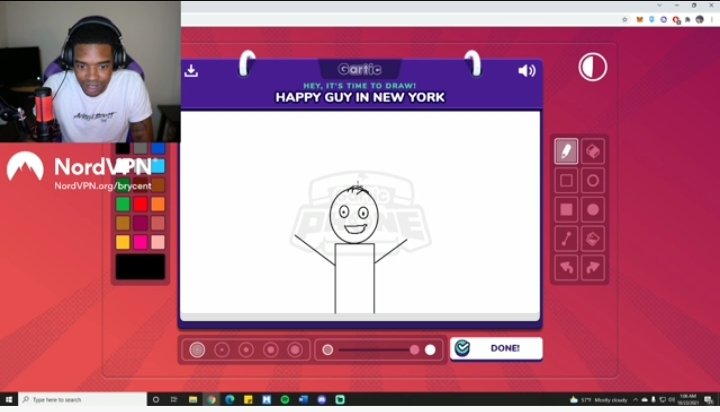Switch to Chrome on the taskbar
The image size is (720, 412).
click(x=211, y=400)
